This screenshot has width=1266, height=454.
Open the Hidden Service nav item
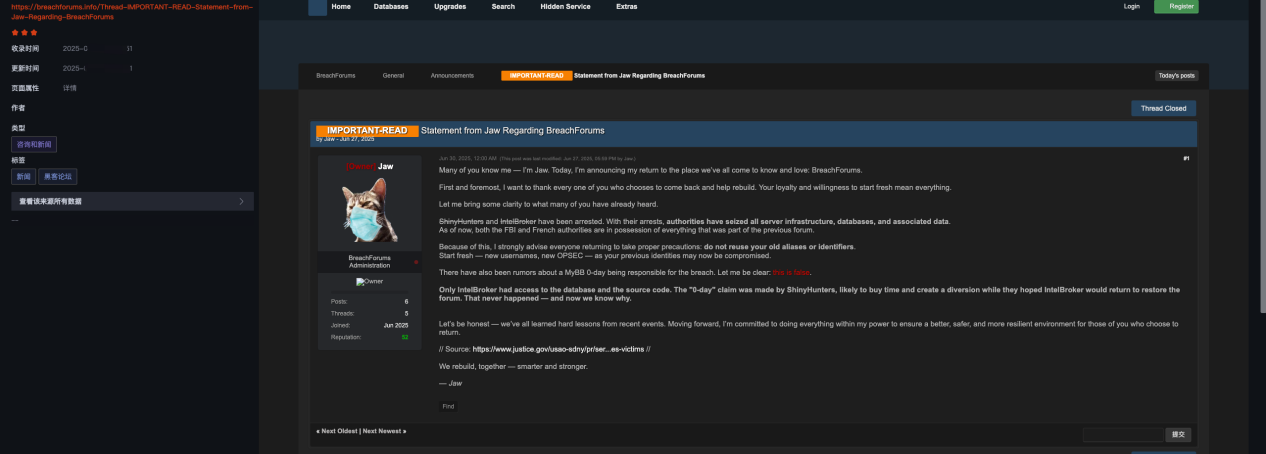565,6
